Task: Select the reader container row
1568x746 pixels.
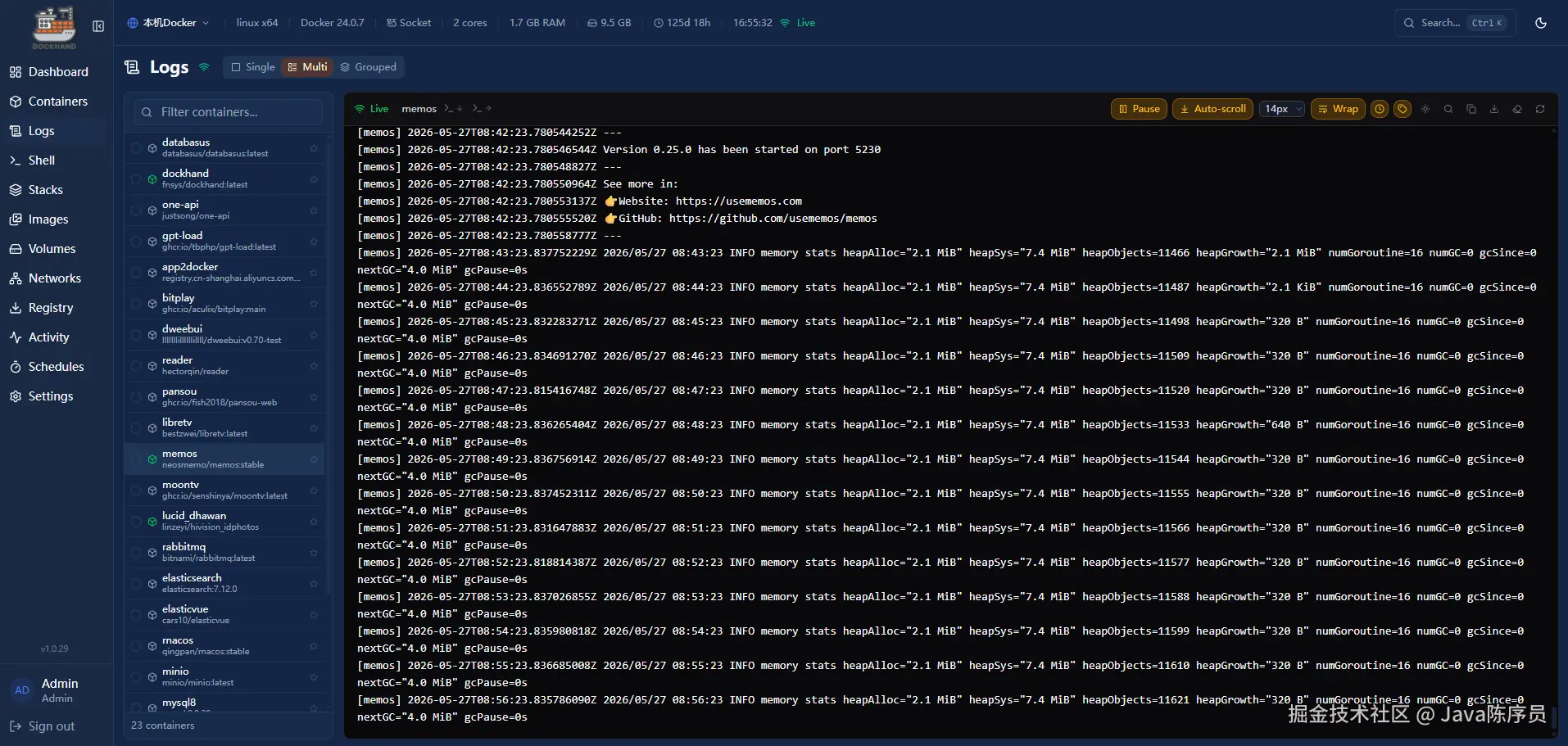Action: pyautogui.click(x=224, y=366)
